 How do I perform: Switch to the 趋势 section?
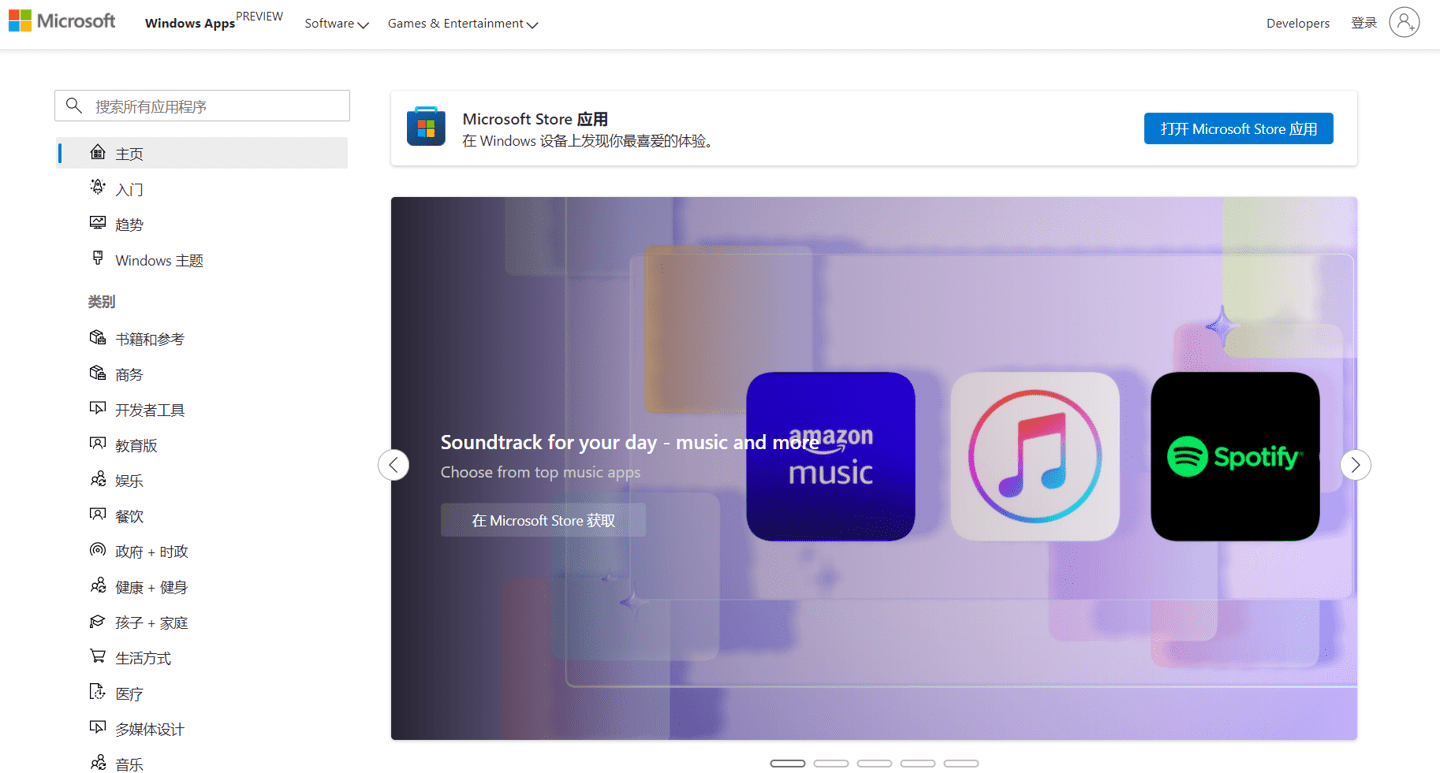(x=127, y=223)
